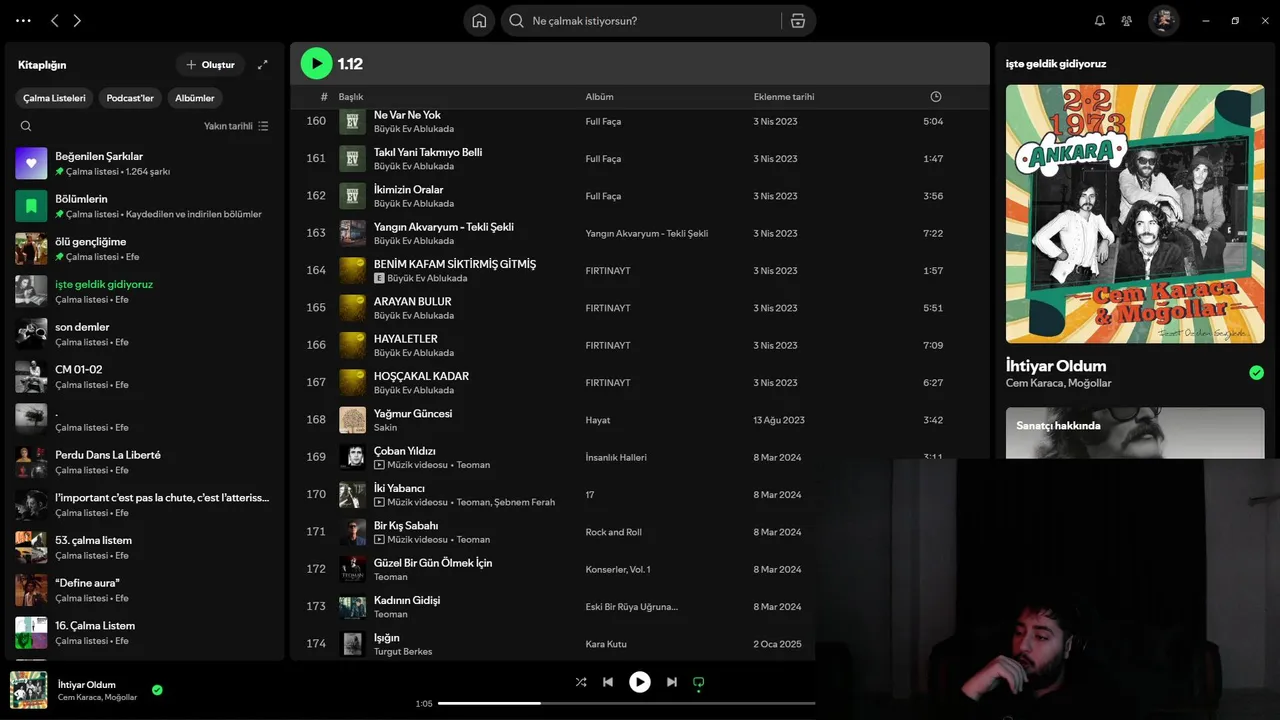Image resolution: width=1280 pixels, height=720 pixels.
Task: Open the Yakın tarihli sort dropdown
Action: coord(236,126)
